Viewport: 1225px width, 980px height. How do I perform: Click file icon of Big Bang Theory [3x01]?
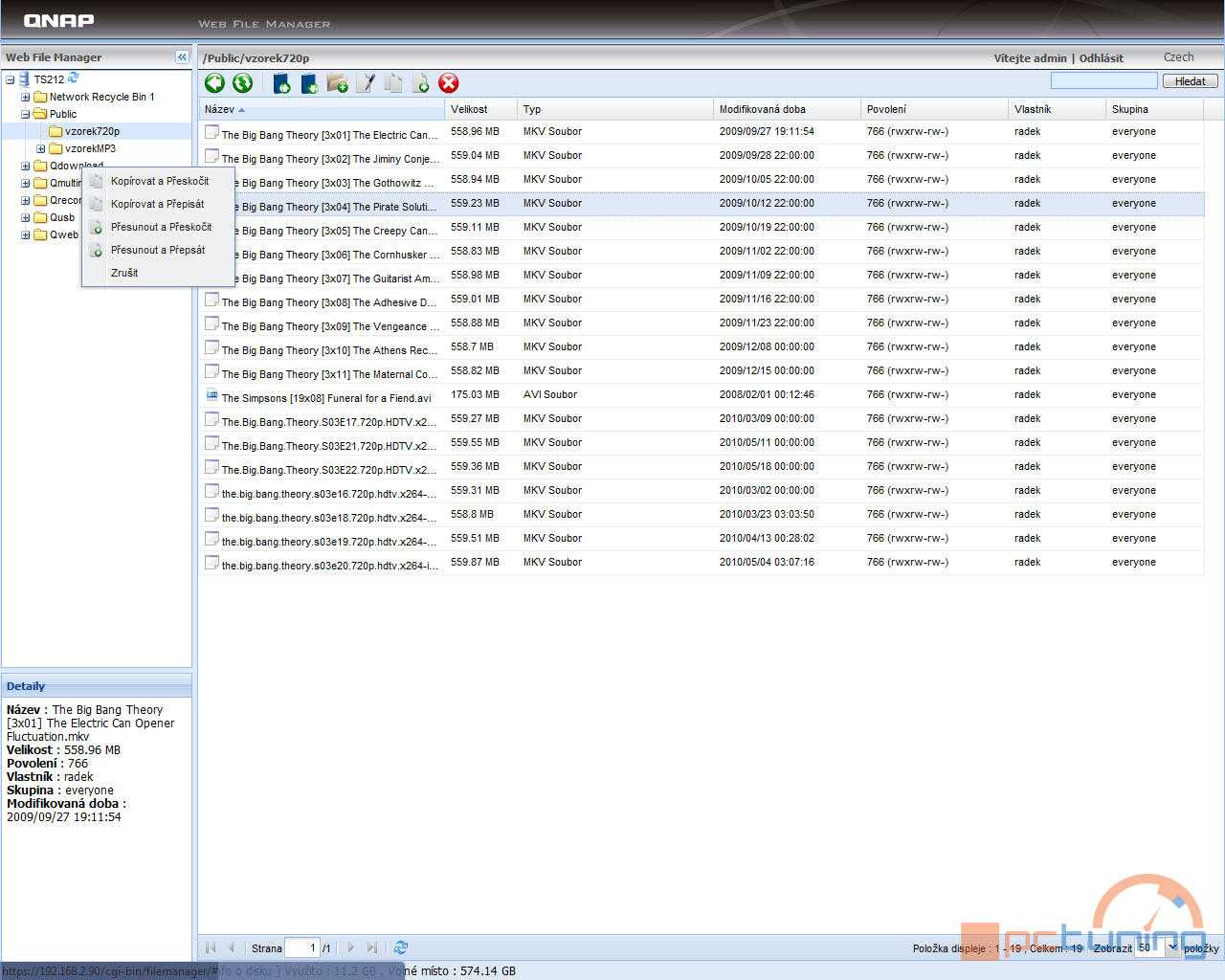point(212,131)
